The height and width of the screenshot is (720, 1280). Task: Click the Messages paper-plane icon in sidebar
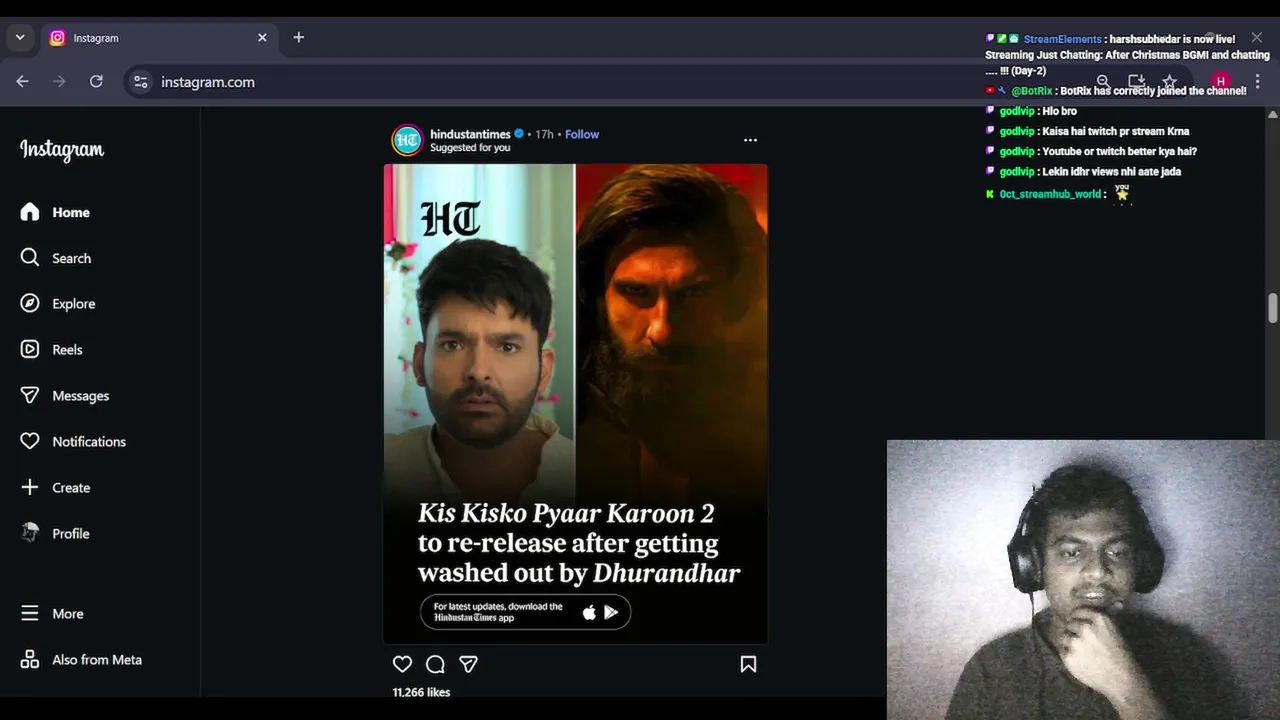pos(30,396)
